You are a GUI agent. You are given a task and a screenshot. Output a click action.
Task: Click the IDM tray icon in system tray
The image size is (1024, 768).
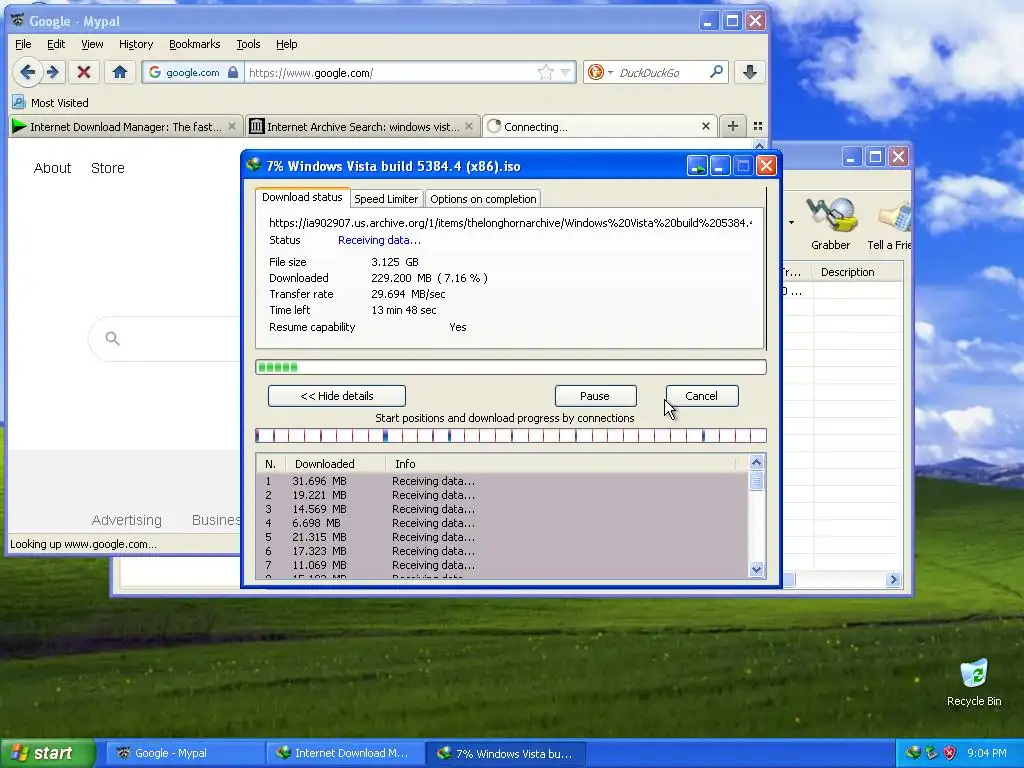pos(913,753)
